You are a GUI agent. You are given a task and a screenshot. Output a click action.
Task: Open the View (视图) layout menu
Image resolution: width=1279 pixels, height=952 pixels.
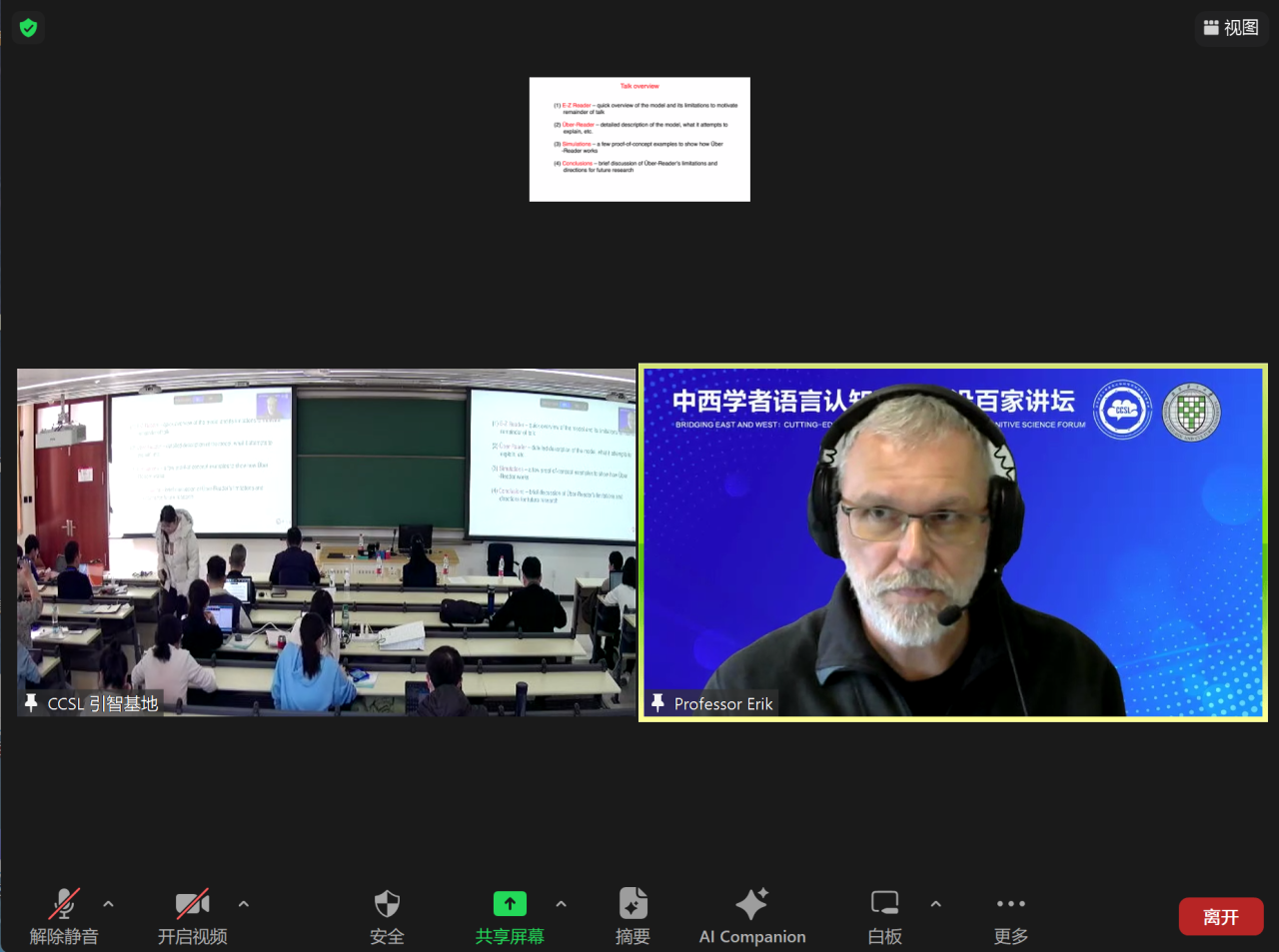1231,28
